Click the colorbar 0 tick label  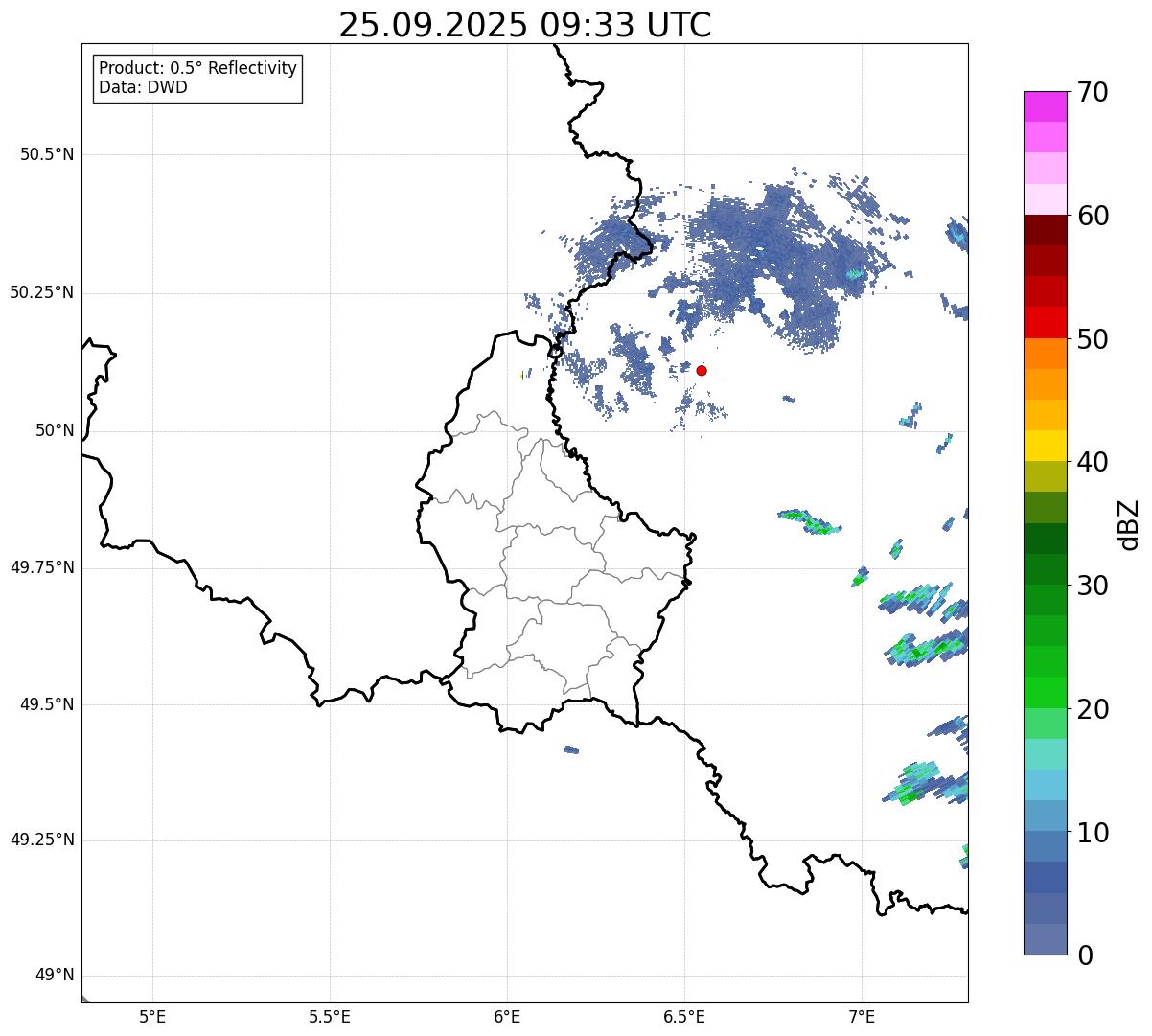pos(1085,955)
